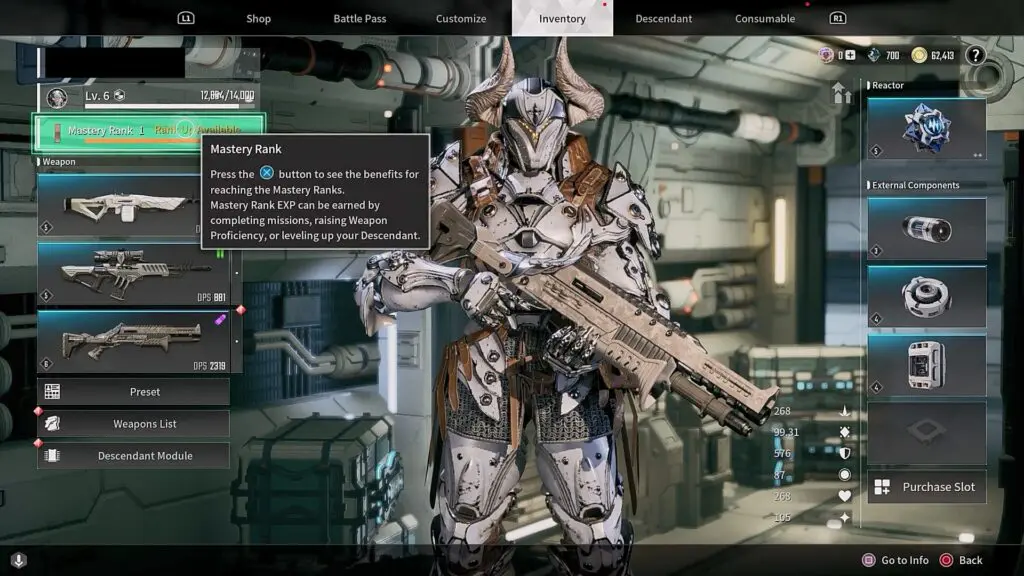Select the weapon with DPS 2319
Viewport: 1024px width, 576px height.
pos(134,342)
